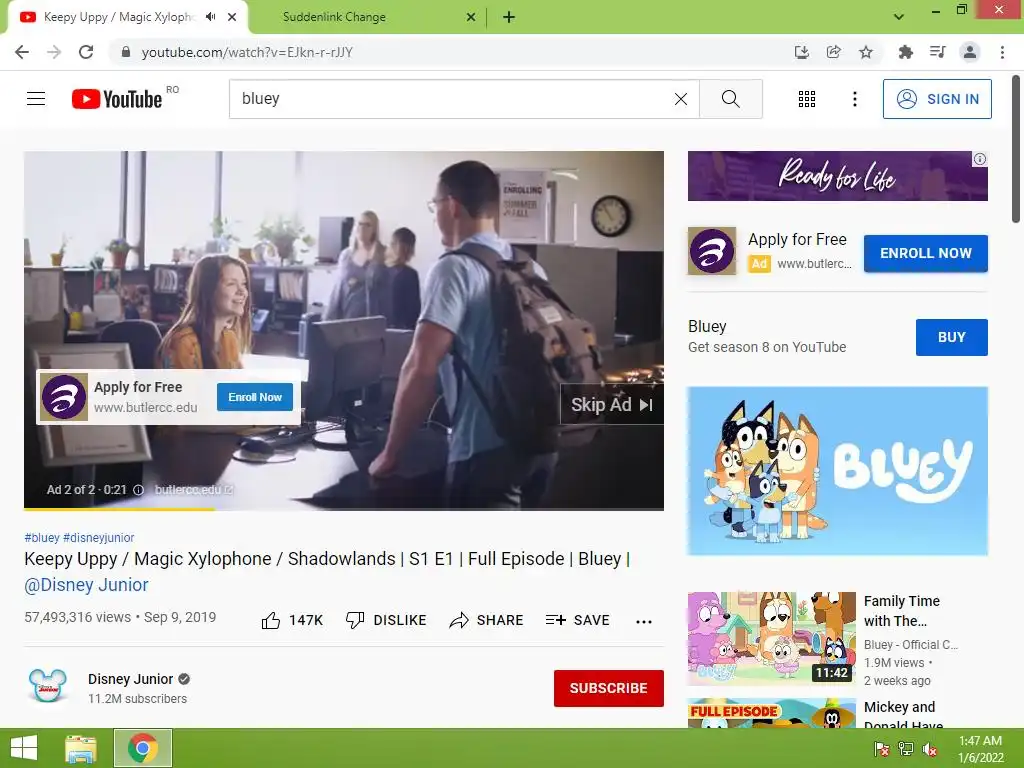1024x768 pixels.
Task: Subscribe to Disney Junior
Action: tap(609, 688)
